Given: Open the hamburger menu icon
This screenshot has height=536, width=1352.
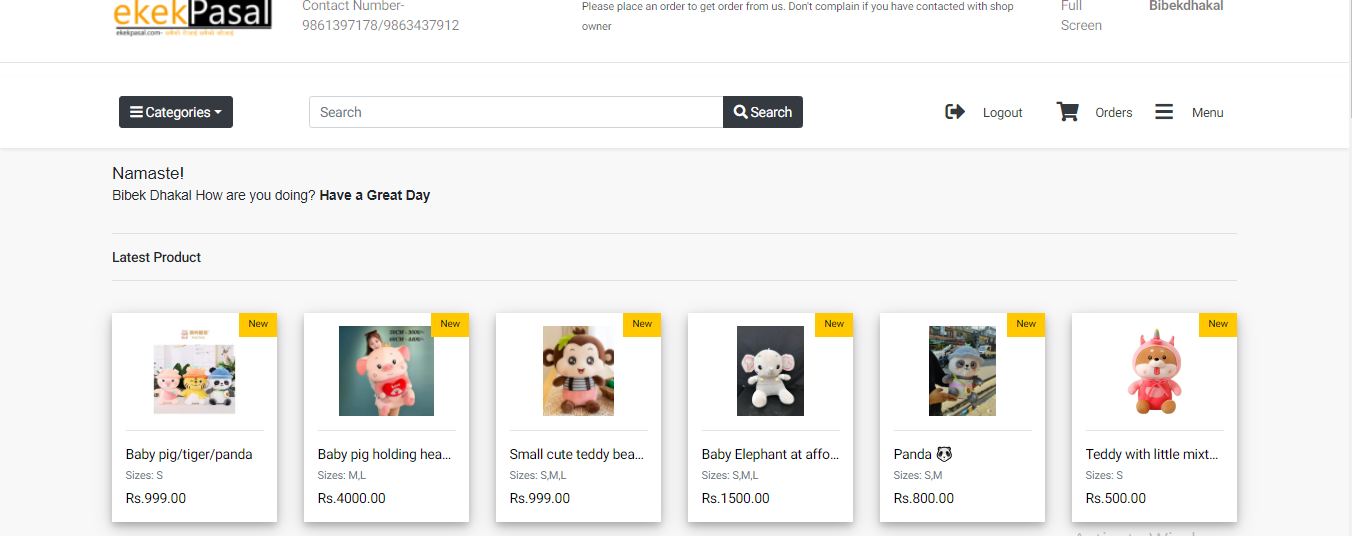Looking at the screenshot, I should pos(1164,112).
